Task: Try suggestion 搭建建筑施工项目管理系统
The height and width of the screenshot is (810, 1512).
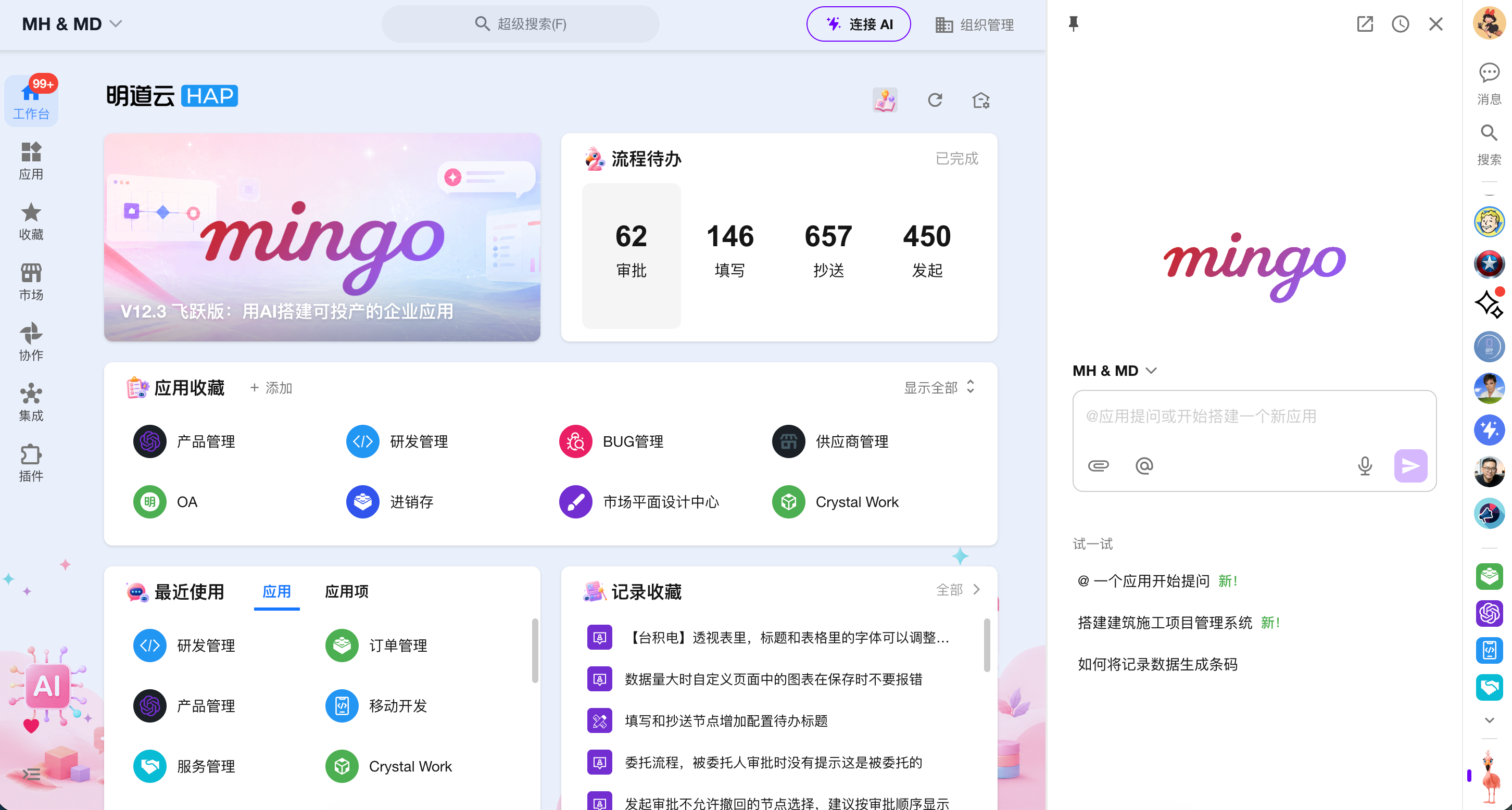Action: 1165,623
